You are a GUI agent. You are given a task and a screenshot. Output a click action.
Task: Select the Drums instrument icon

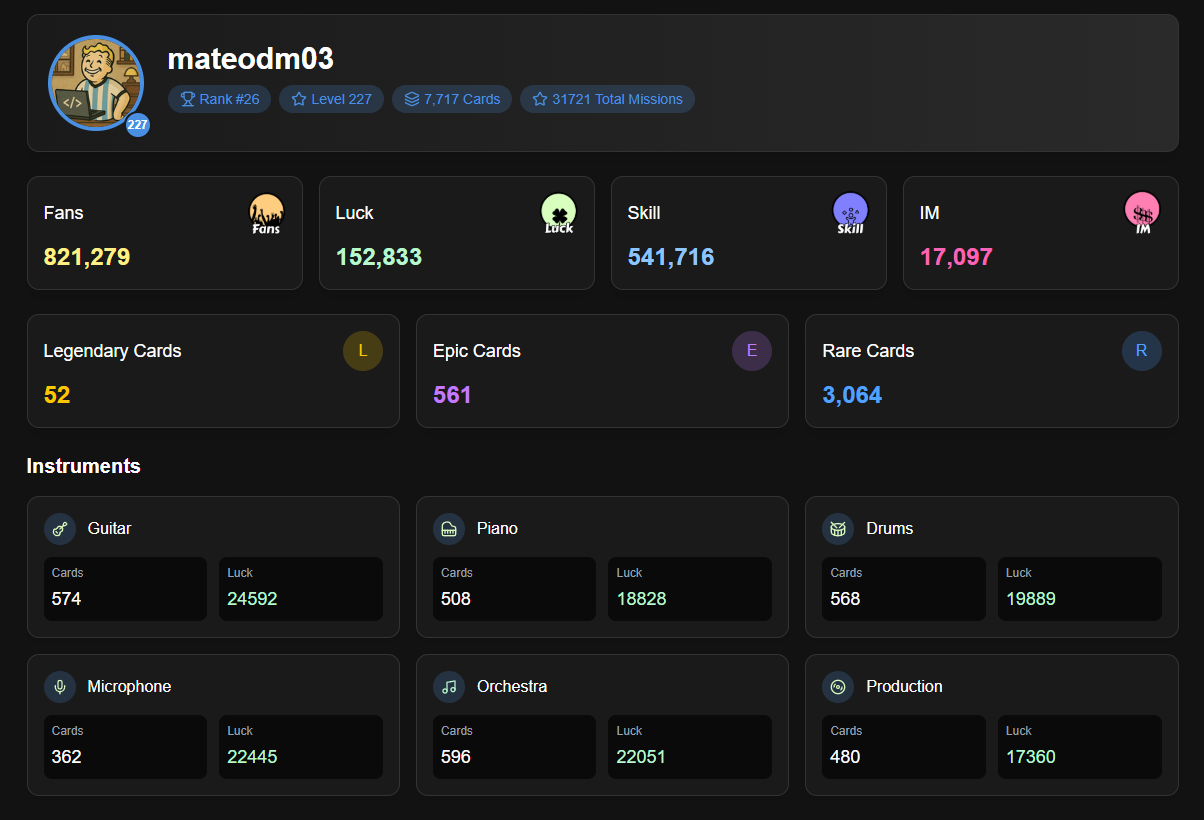pyautogui.click(x=838, y=529)
